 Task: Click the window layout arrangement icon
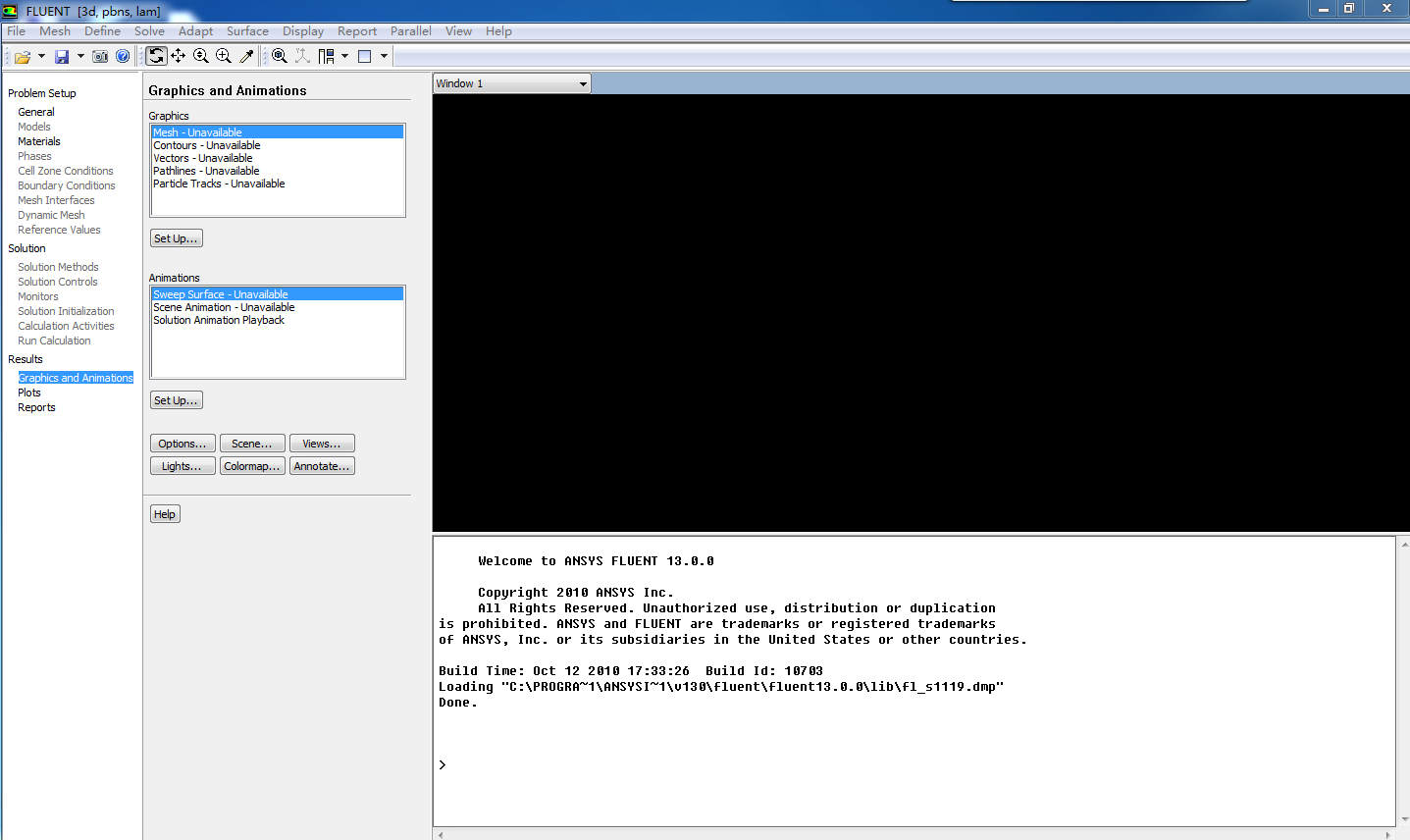326,56
